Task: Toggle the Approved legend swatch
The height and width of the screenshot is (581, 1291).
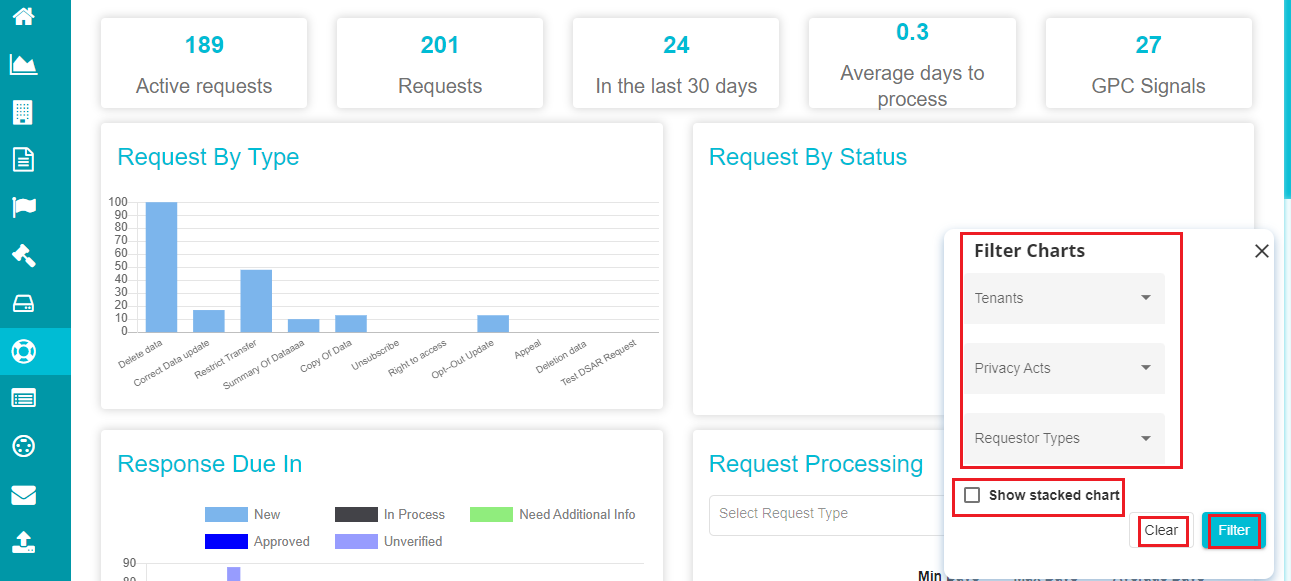Action: coord(226,541)
